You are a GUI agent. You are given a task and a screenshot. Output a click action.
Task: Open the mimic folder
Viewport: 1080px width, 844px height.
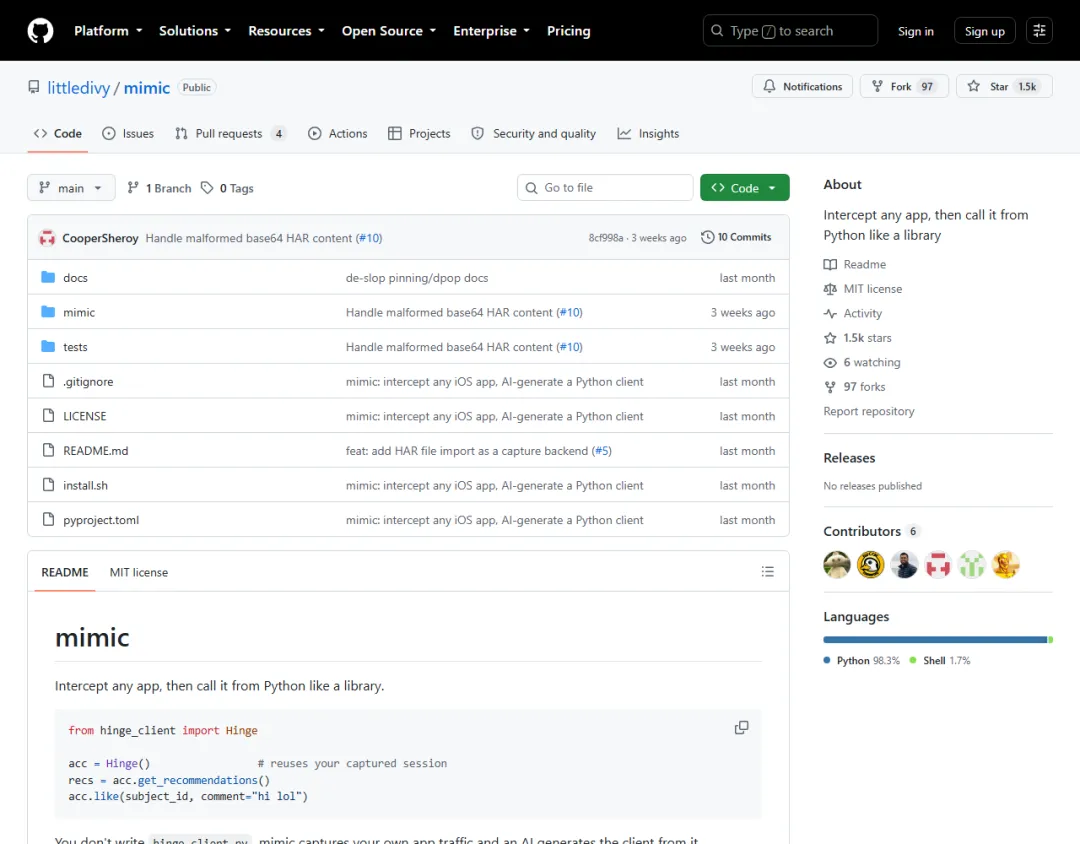pyautogui.click(x=79, y=312)
